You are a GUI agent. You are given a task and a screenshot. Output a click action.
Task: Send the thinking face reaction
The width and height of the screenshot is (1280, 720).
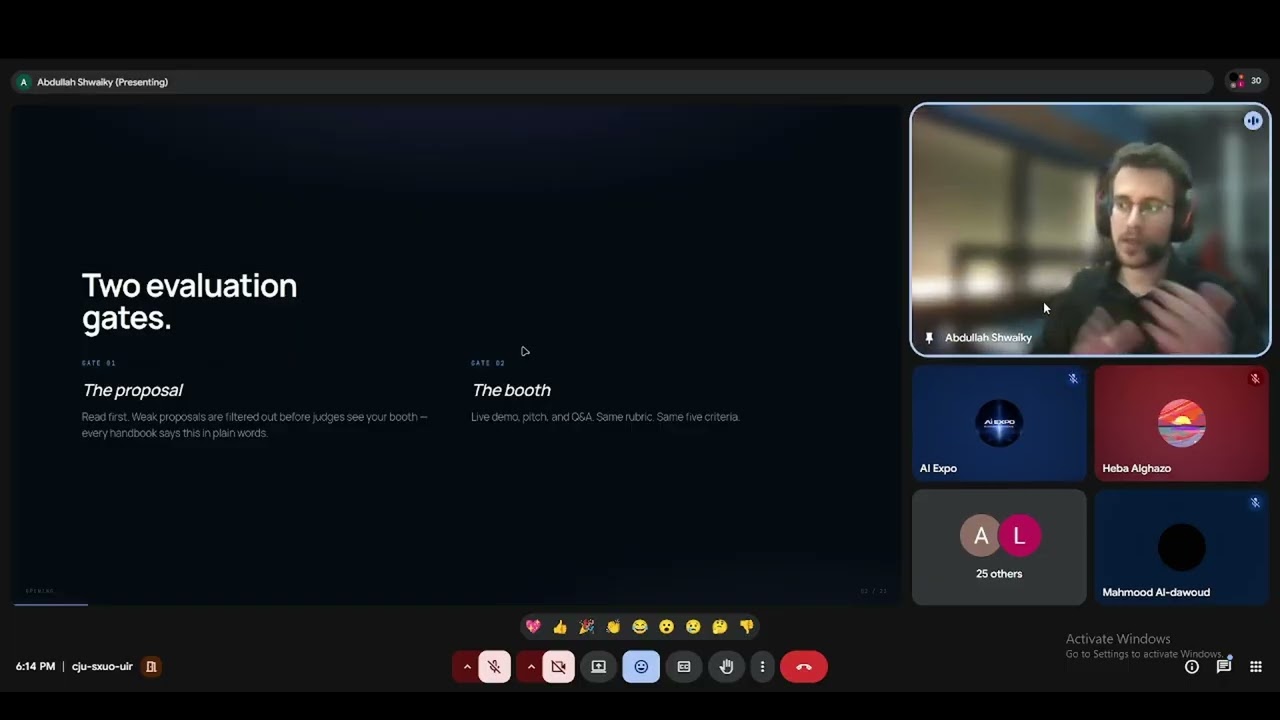[x=720, y=627]
